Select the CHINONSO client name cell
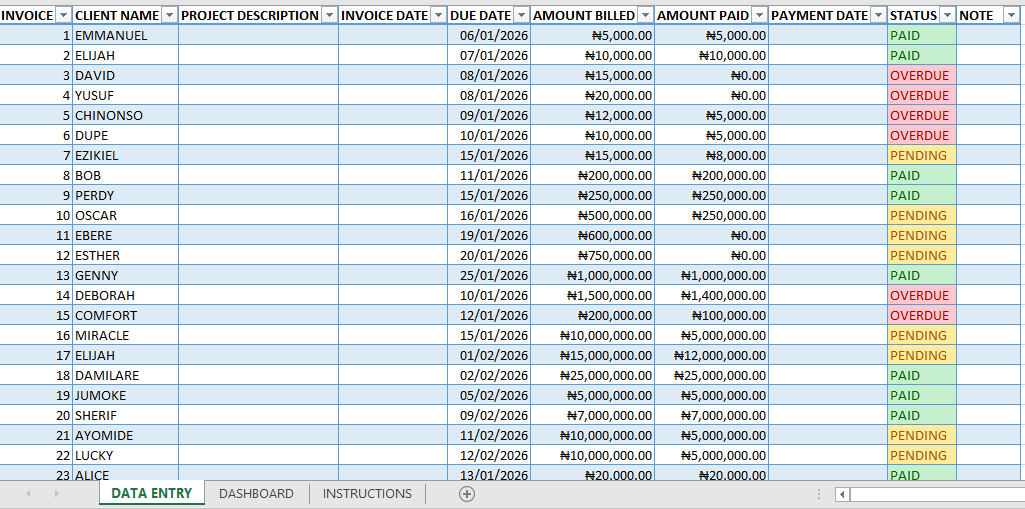 125,115
